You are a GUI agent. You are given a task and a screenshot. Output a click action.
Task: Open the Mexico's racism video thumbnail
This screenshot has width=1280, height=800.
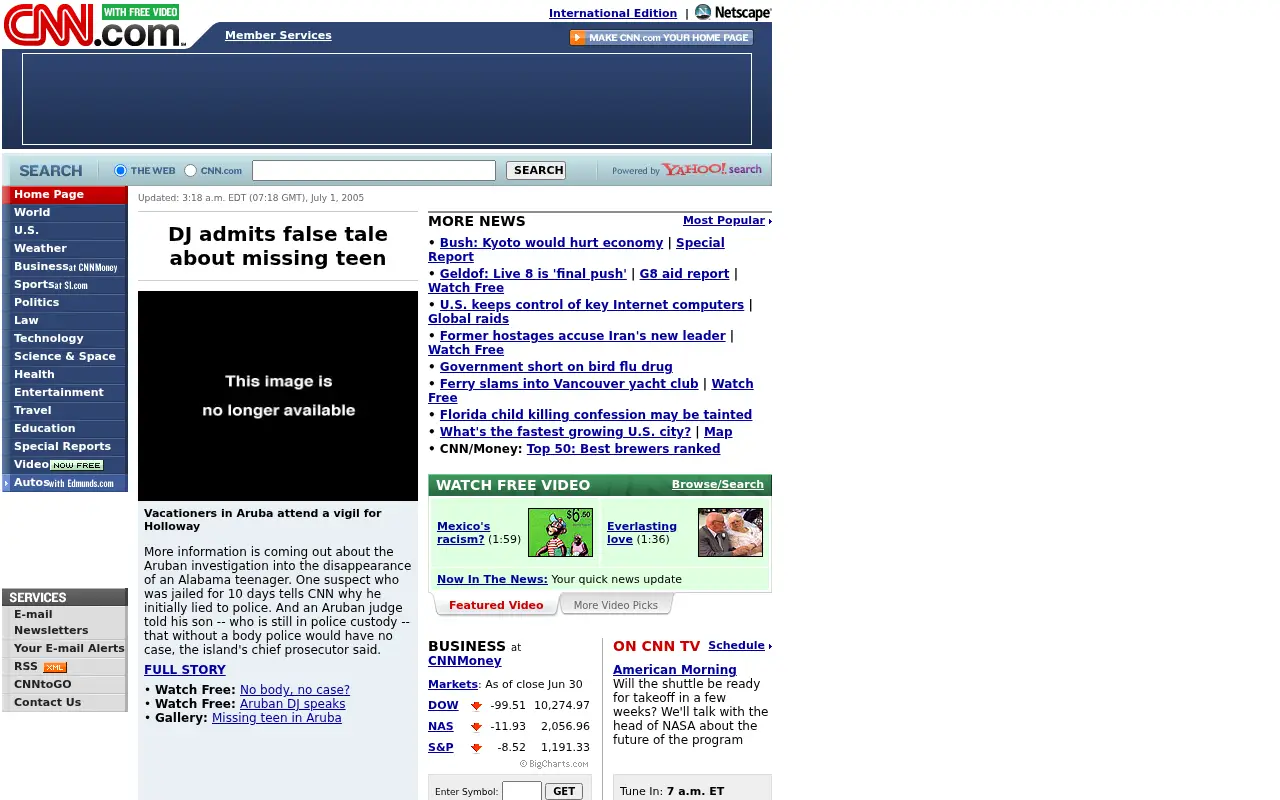click(x=560, y=532)
